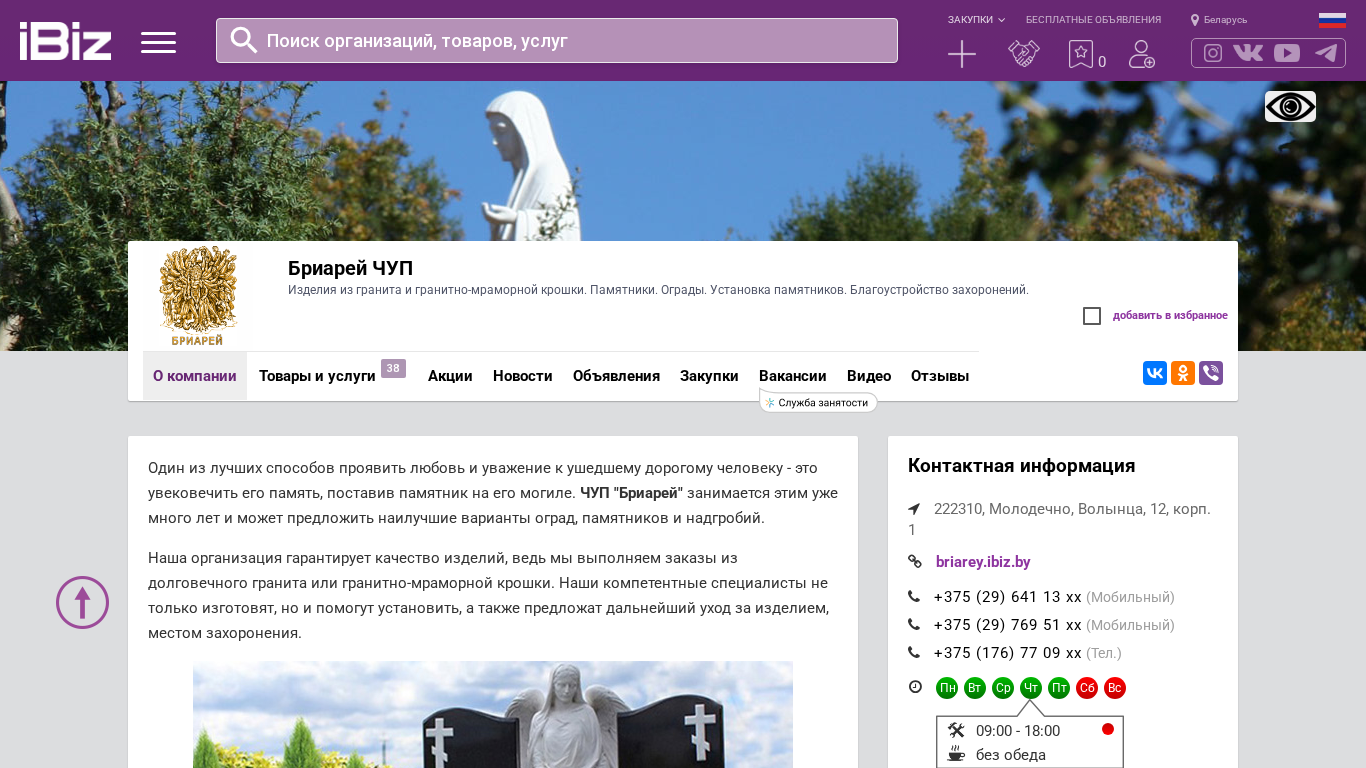The width and height of the screenshot is (1366, 768).
Task: Share company page on VK
Action: (1155, 373)
